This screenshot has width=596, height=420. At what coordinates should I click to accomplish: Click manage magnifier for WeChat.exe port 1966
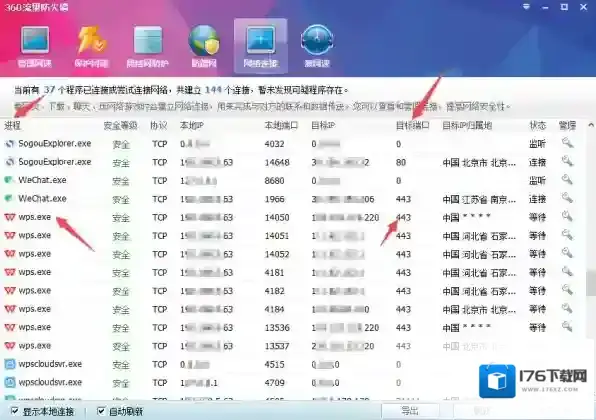[x=567, y=198]
